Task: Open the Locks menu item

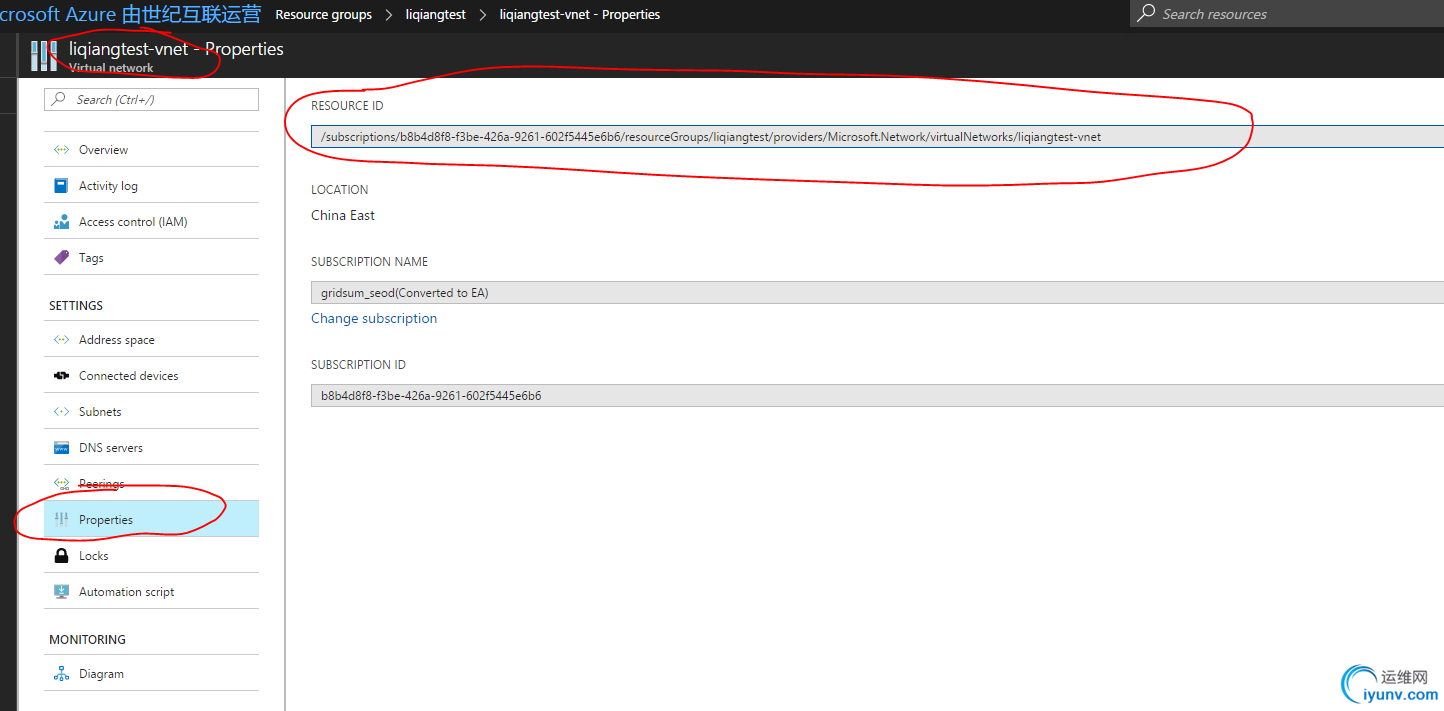Action: click(151, 556)
